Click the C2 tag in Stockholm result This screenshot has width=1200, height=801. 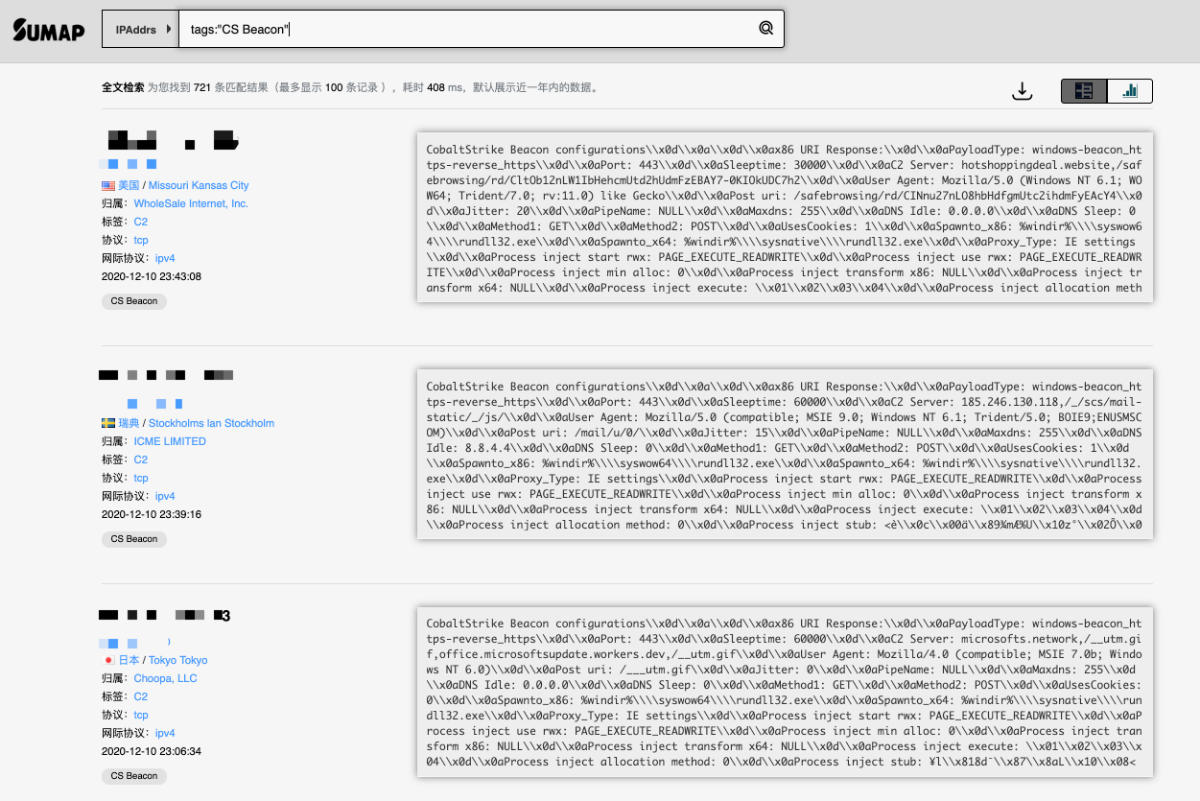pos(141,460)
